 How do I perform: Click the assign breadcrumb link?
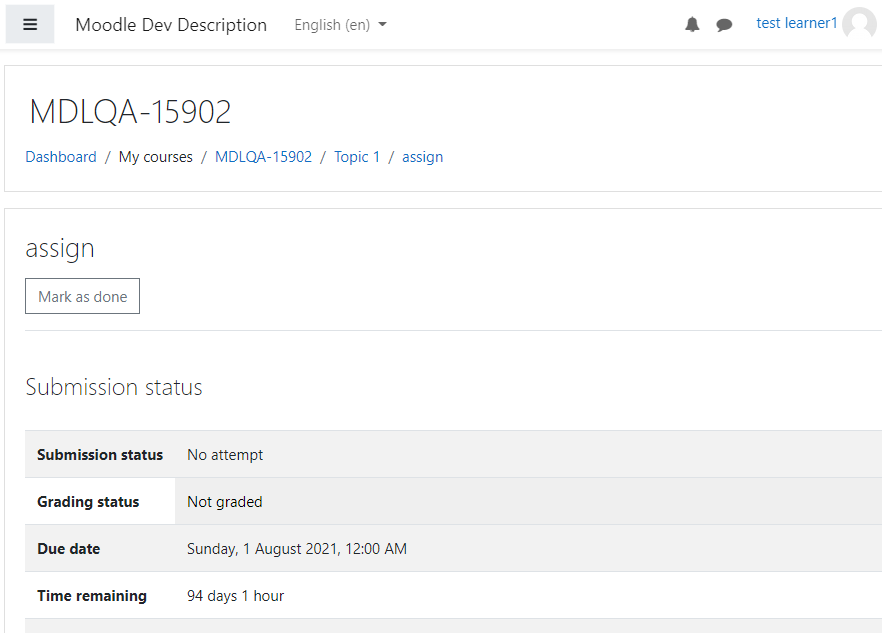tap(422, 157)
